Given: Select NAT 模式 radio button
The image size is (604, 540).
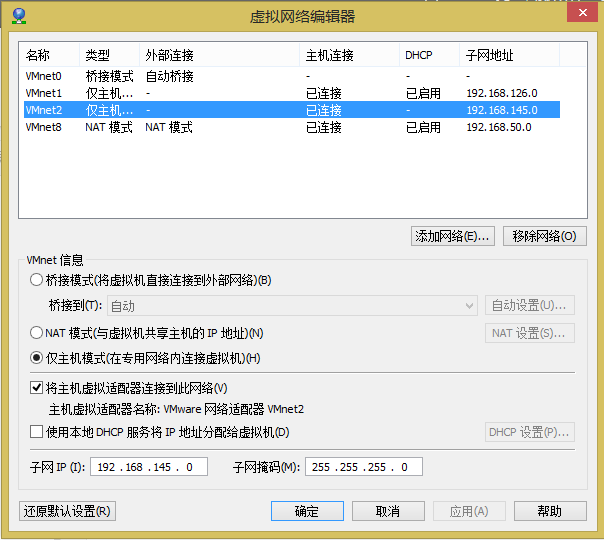Looking at the screenshot, I should 36,332.
